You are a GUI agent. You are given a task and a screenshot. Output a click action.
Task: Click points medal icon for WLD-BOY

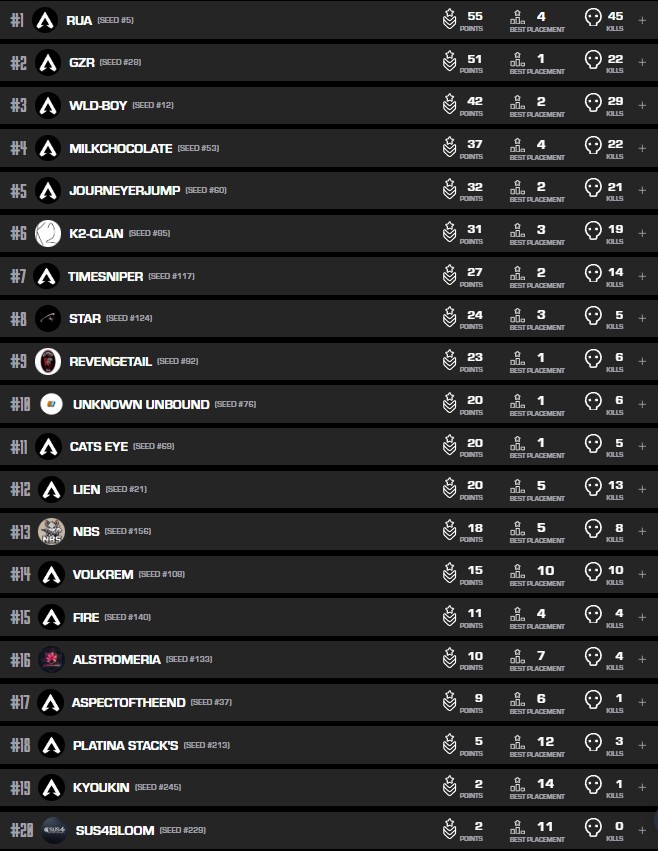450,104
